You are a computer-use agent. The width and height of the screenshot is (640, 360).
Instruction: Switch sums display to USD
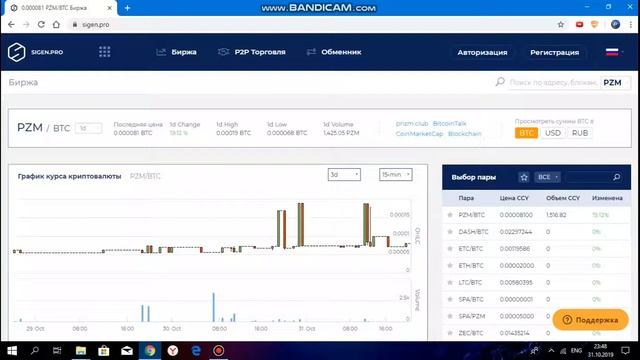553,133
